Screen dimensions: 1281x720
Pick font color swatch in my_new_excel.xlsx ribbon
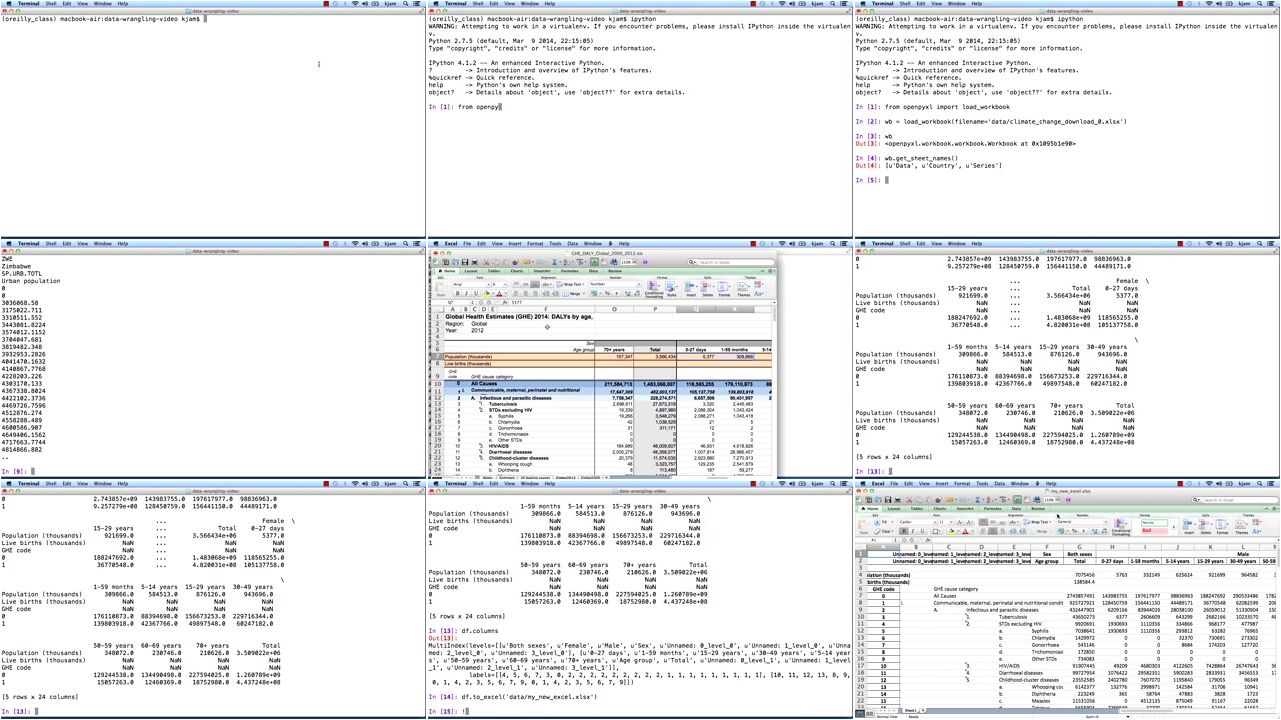pyautogui.click(x=965, y=531)
